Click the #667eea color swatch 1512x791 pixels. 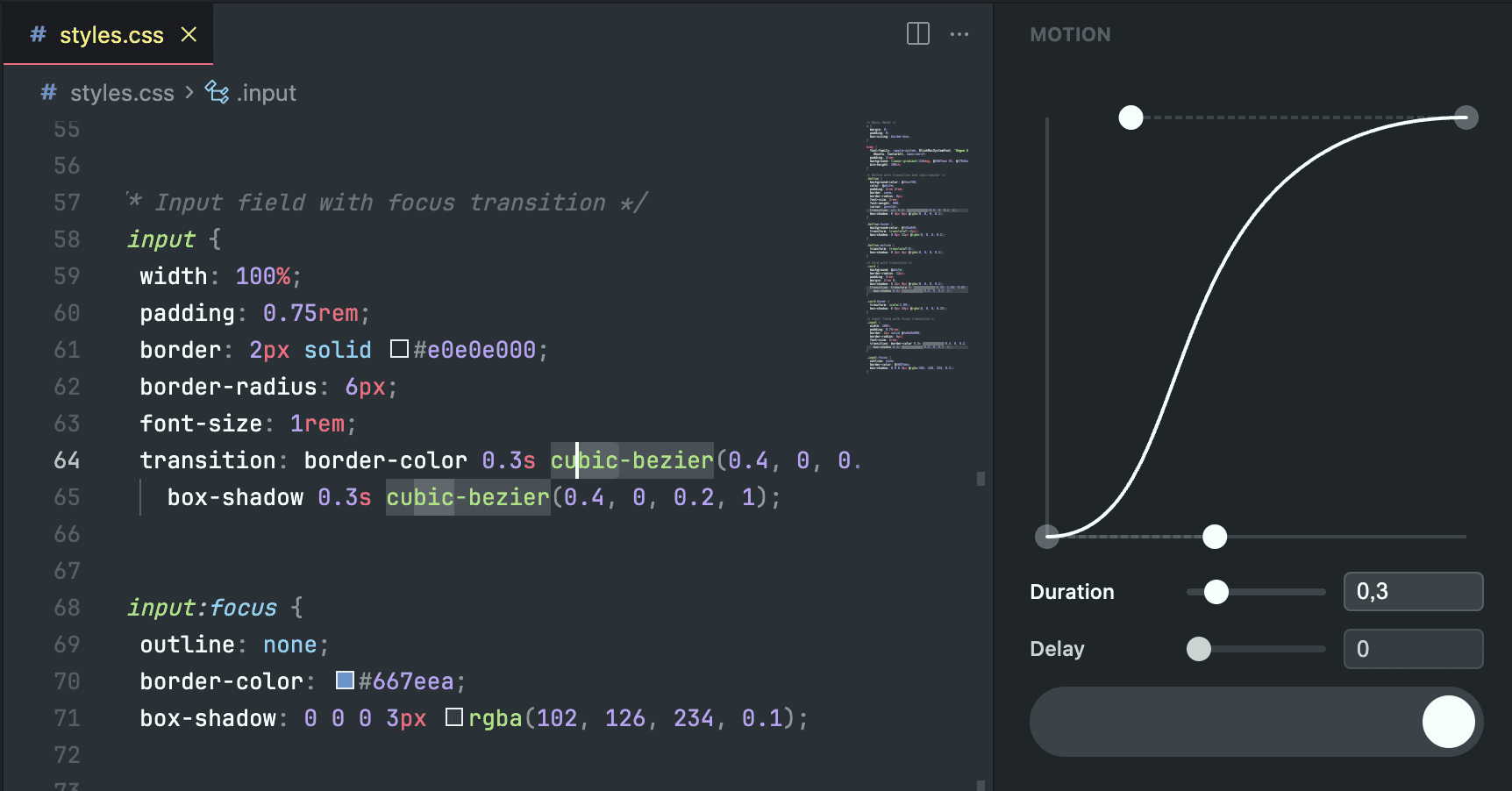click(344, 680)
